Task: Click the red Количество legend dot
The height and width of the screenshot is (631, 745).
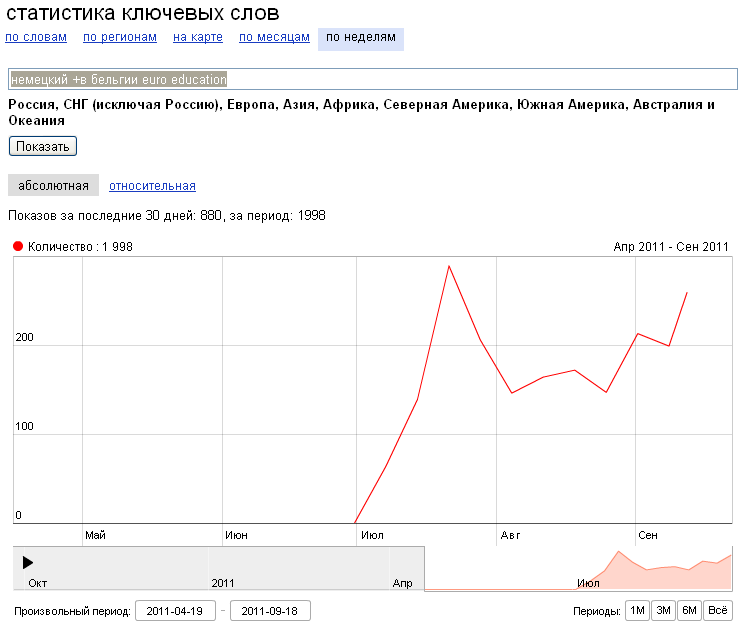Action: pos(18,247)
